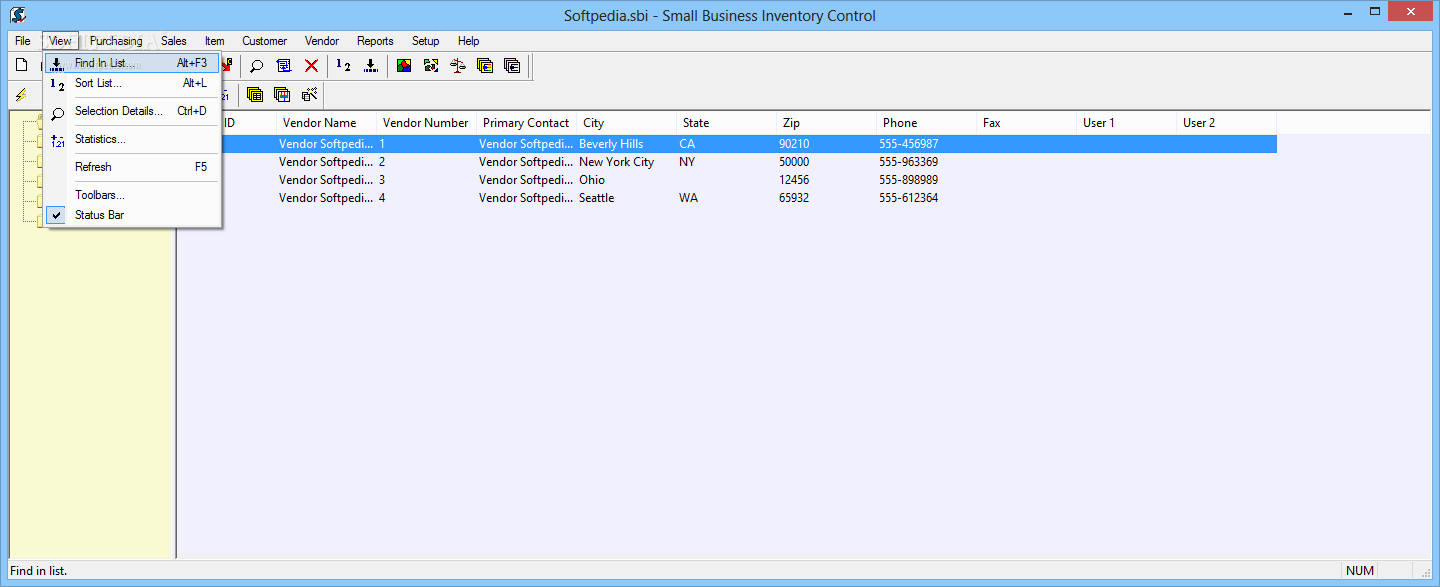1440x587 pixels.
Task: Click the NUM indicator in status bar
Action: point(1360,571)
